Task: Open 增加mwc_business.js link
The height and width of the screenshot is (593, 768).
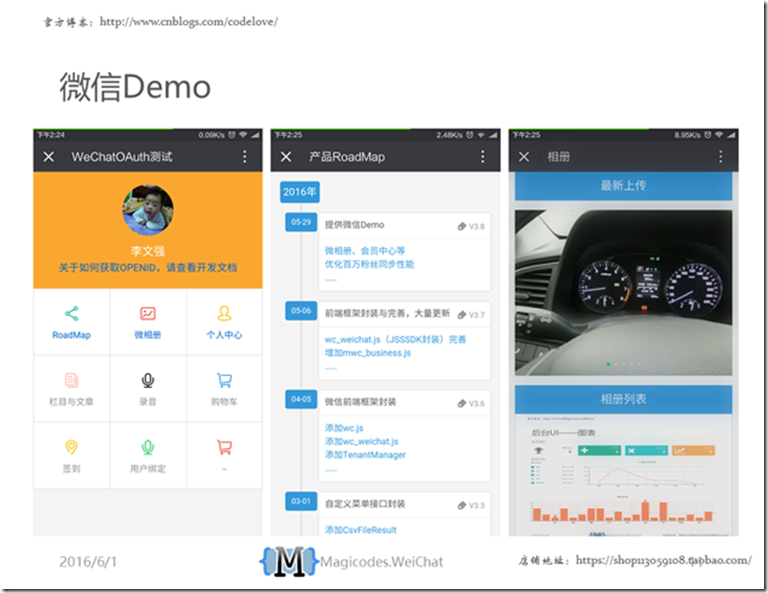Action: [x=368, y=353]
